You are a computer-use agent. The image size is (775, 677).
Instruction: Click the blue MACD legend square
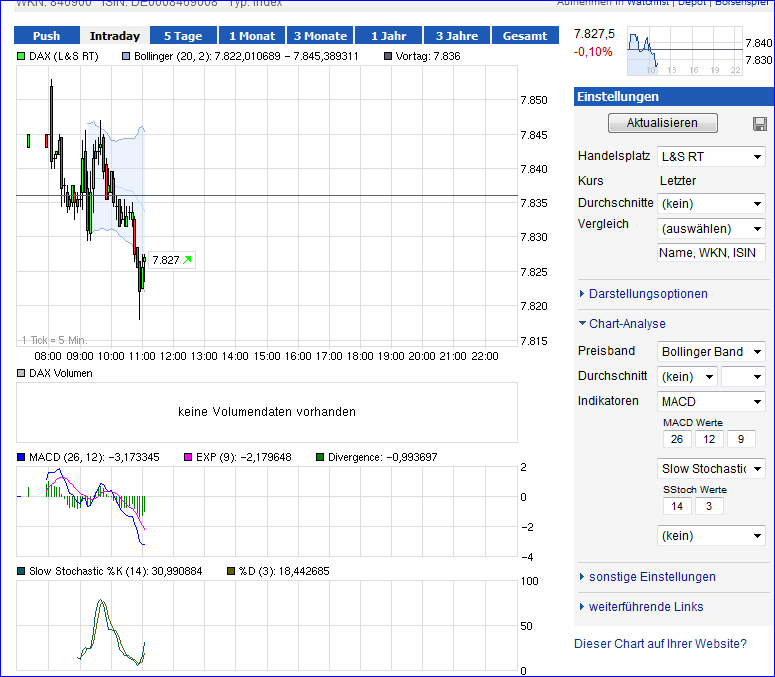pos(21,457)
